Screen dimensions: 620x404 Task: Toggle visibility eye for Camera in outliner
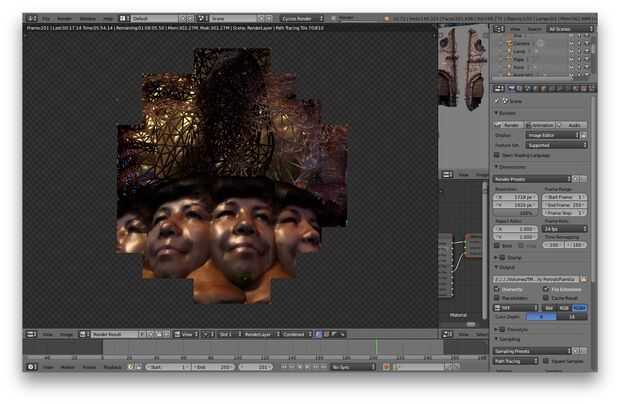click(572, 43)
